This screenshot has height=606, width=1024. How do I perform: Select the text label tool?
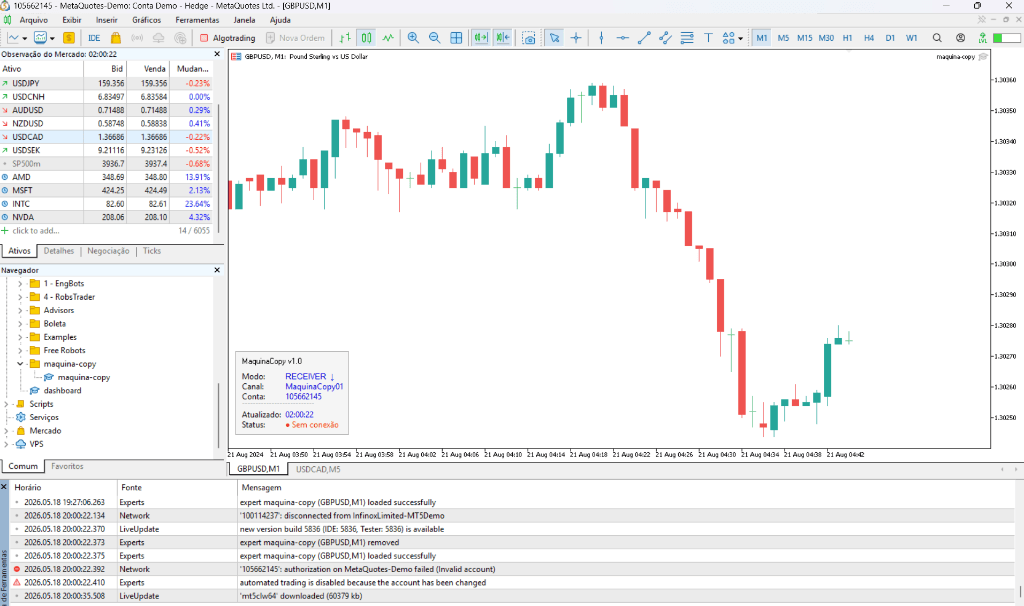point(708,38)
